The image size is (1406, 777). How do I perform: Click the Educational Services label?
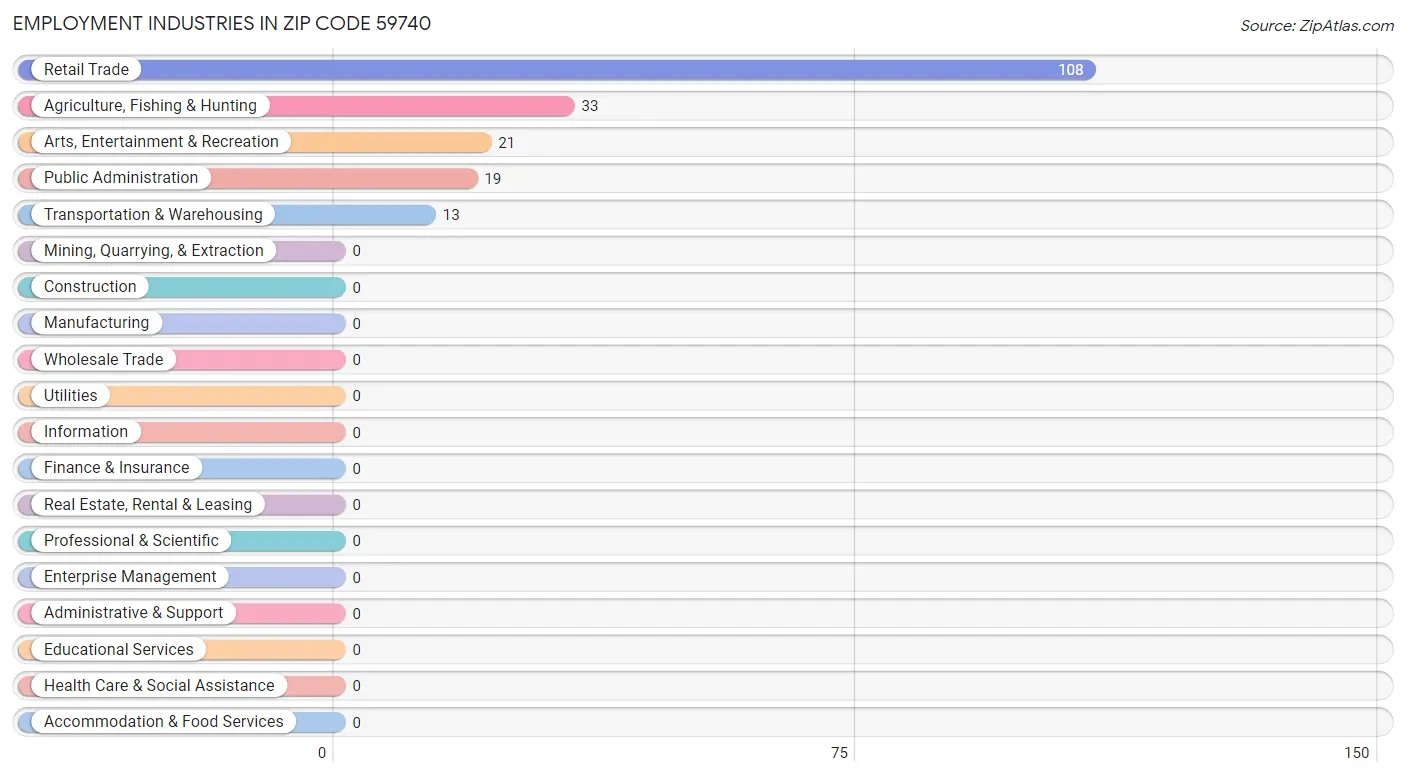(119, 650)
